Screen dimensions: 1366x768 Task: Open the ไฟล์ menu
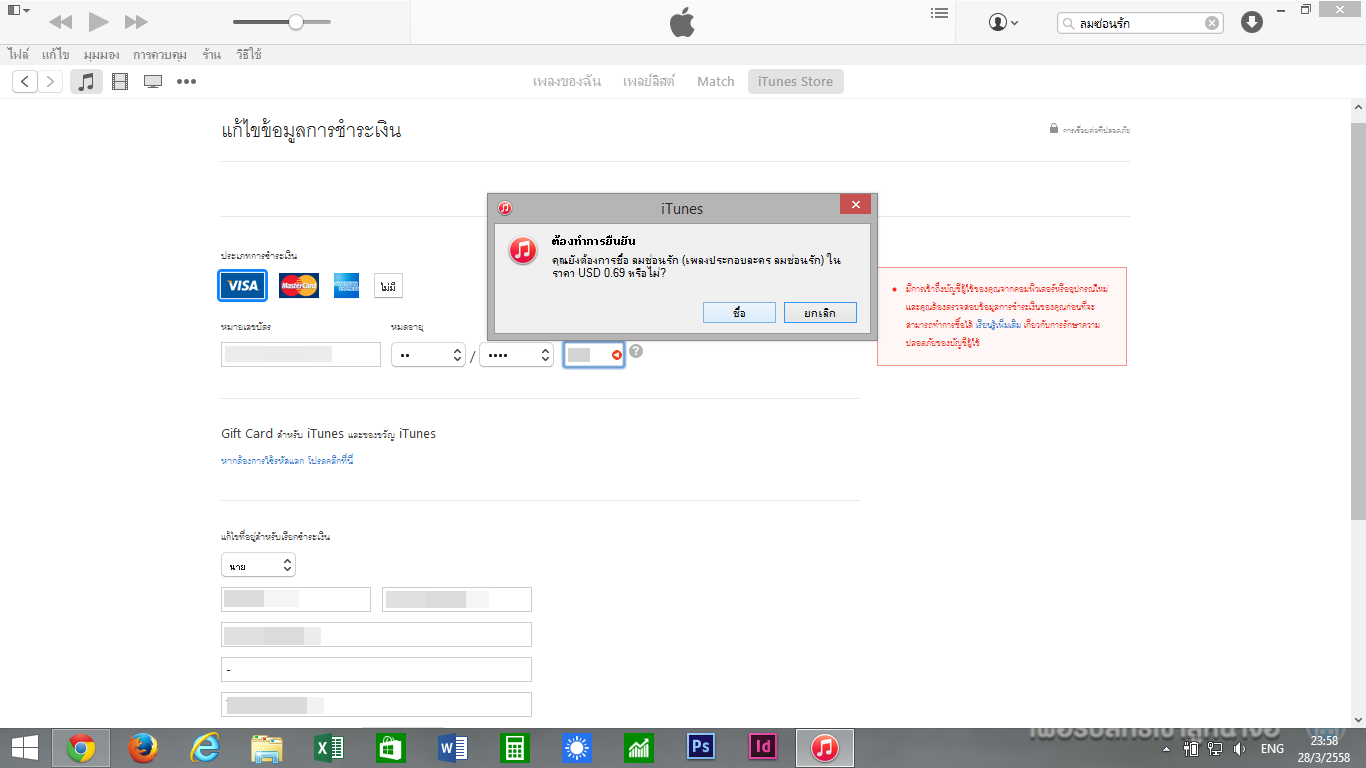click(x=18, y=54)
